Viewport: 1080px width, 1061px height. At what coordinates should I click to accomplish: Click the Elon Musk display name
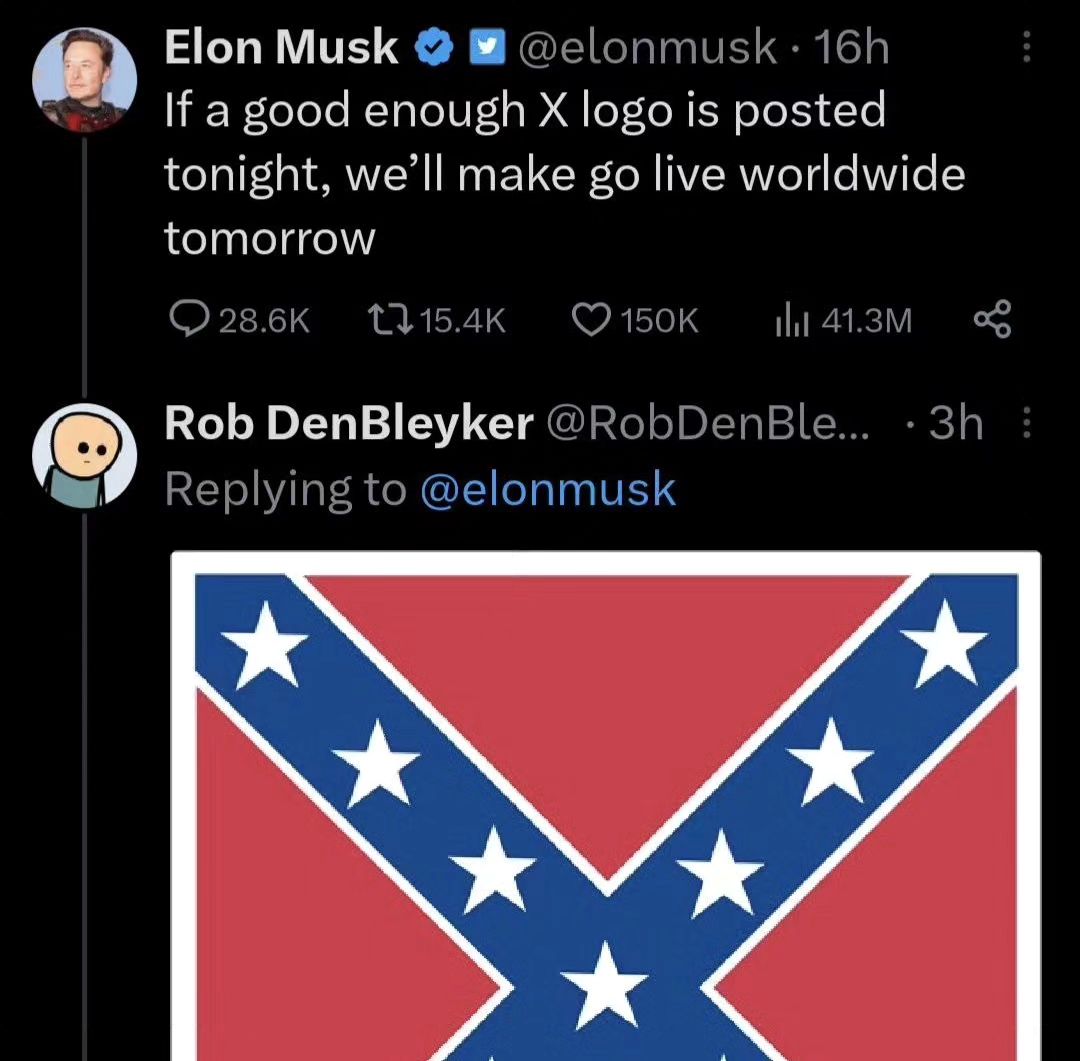click(x=281, y=47)
